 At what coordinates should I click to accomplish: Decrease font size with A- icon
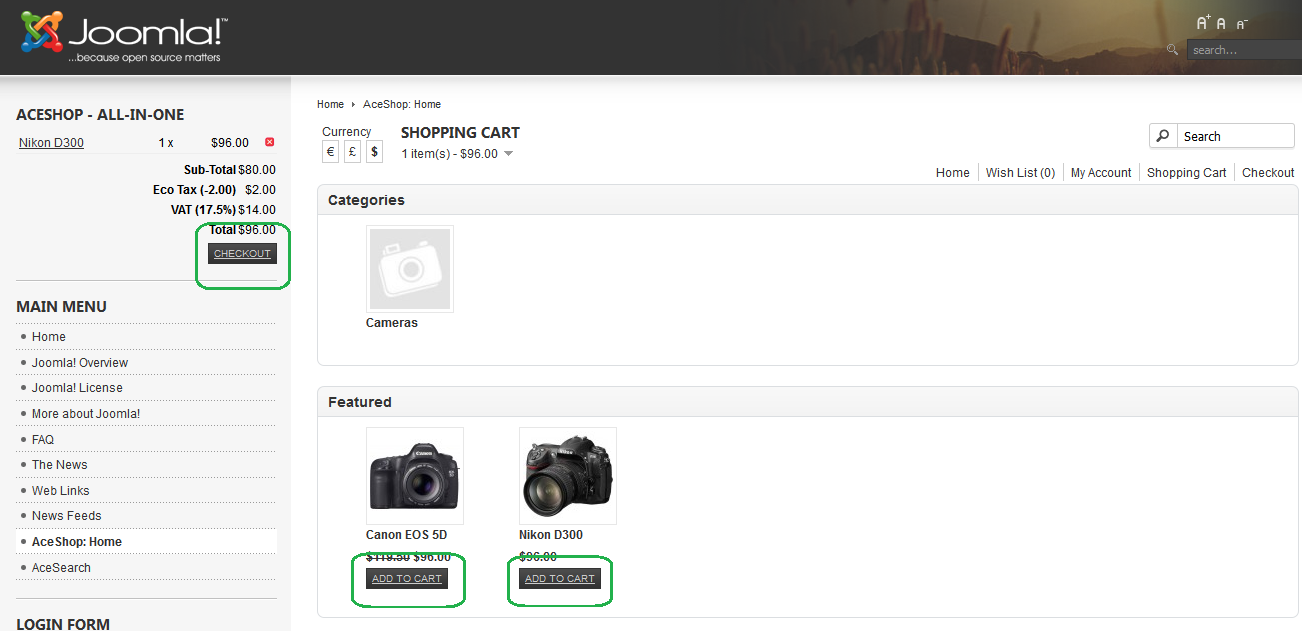pos(1241,25)
